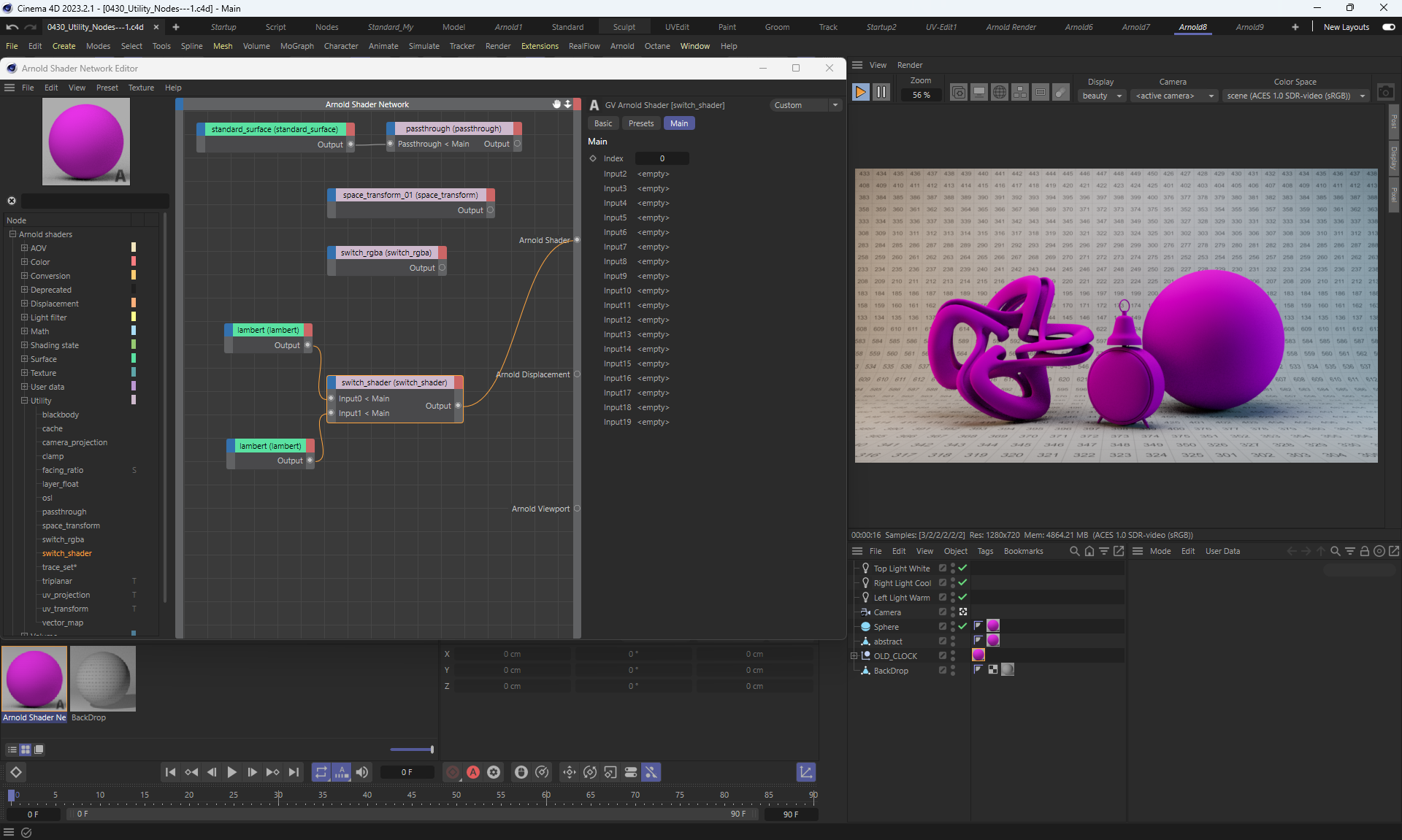
Task: Toggle timeline sound speaker icon
Action: [362, 772]
